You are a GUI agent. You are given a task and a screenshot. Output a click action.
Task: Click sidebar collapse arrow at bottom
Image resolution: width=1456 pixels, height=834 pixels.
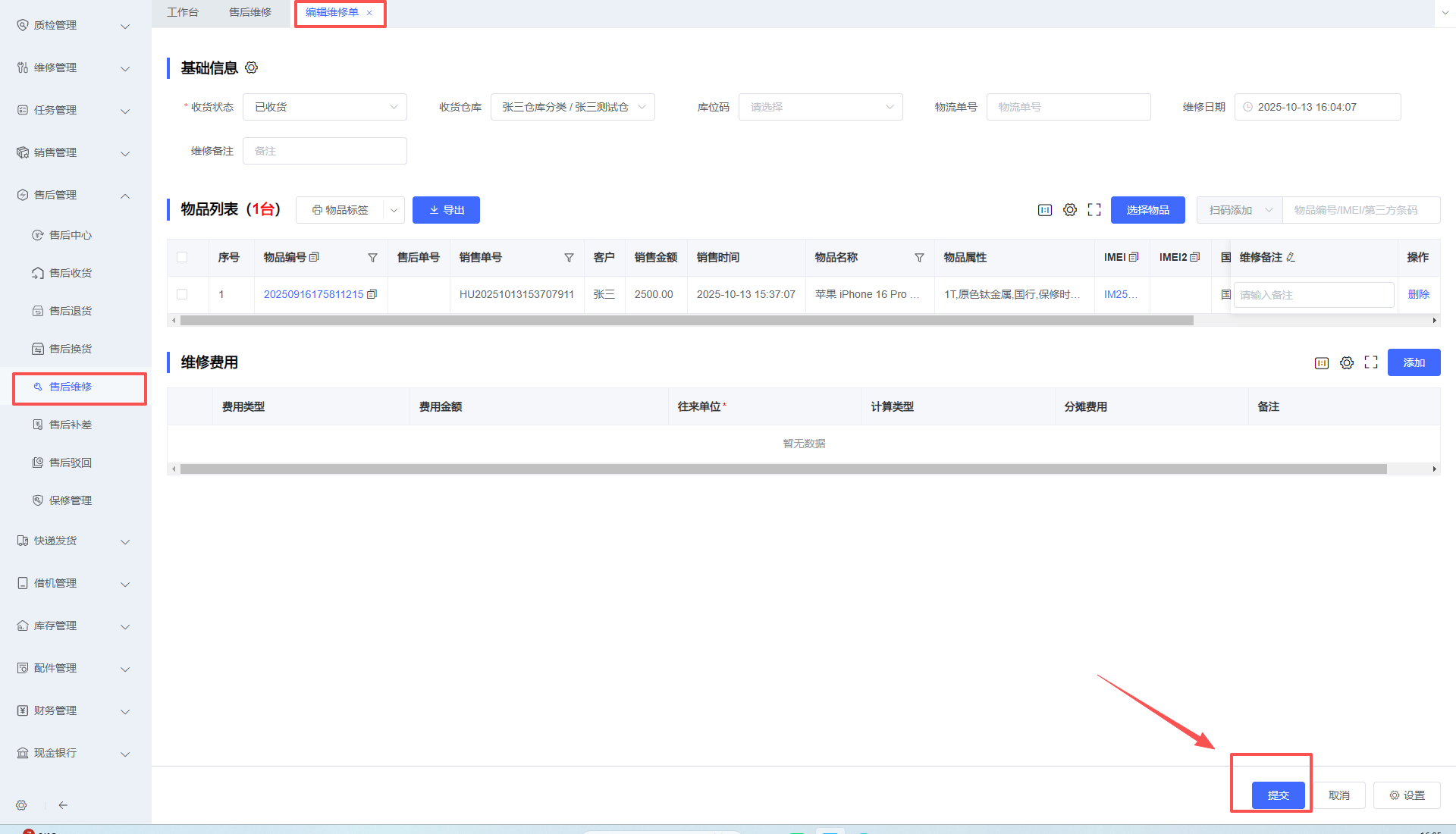63,805
